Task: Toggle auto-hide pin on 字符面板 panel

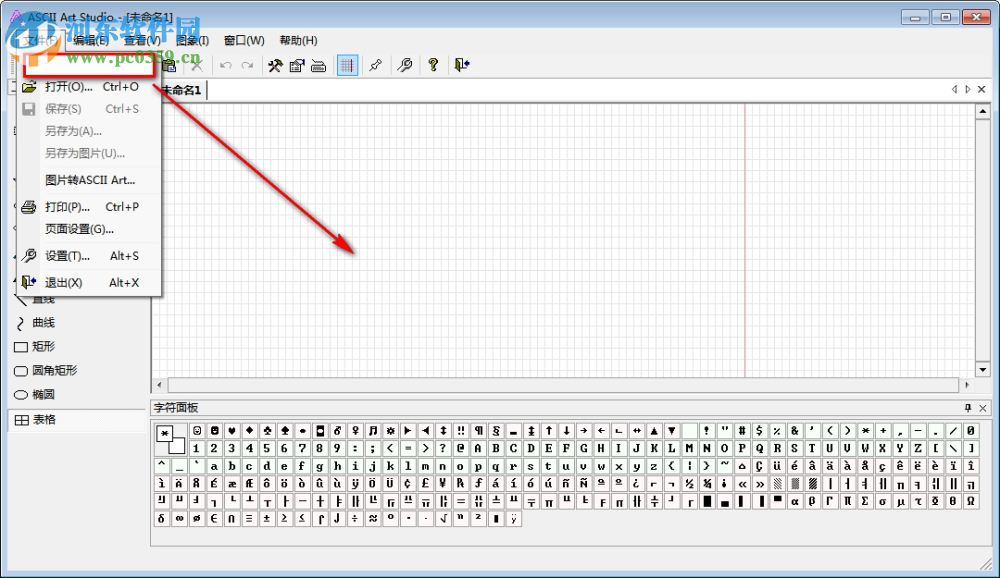Action: tap(968, 407)
